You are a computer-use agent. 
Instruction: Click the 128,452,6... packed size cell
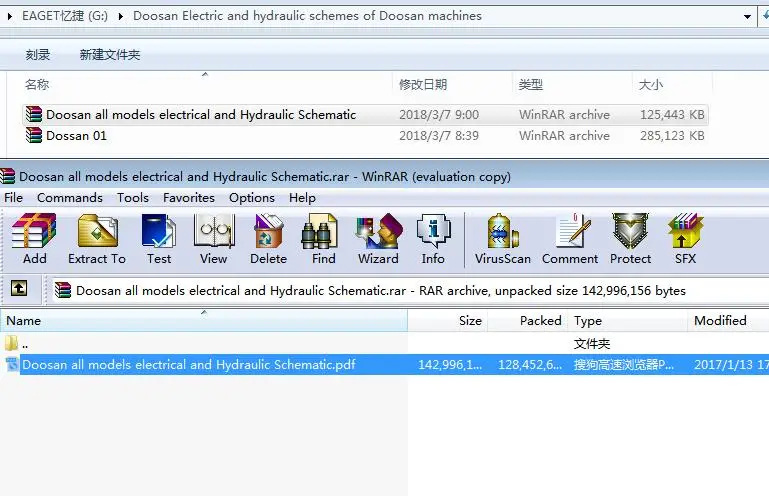click(x=530, y=365)
